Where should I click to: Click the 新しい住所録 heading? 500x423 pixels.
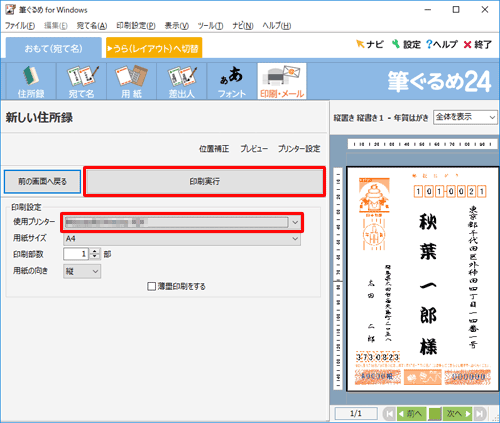tap(39, 117)
